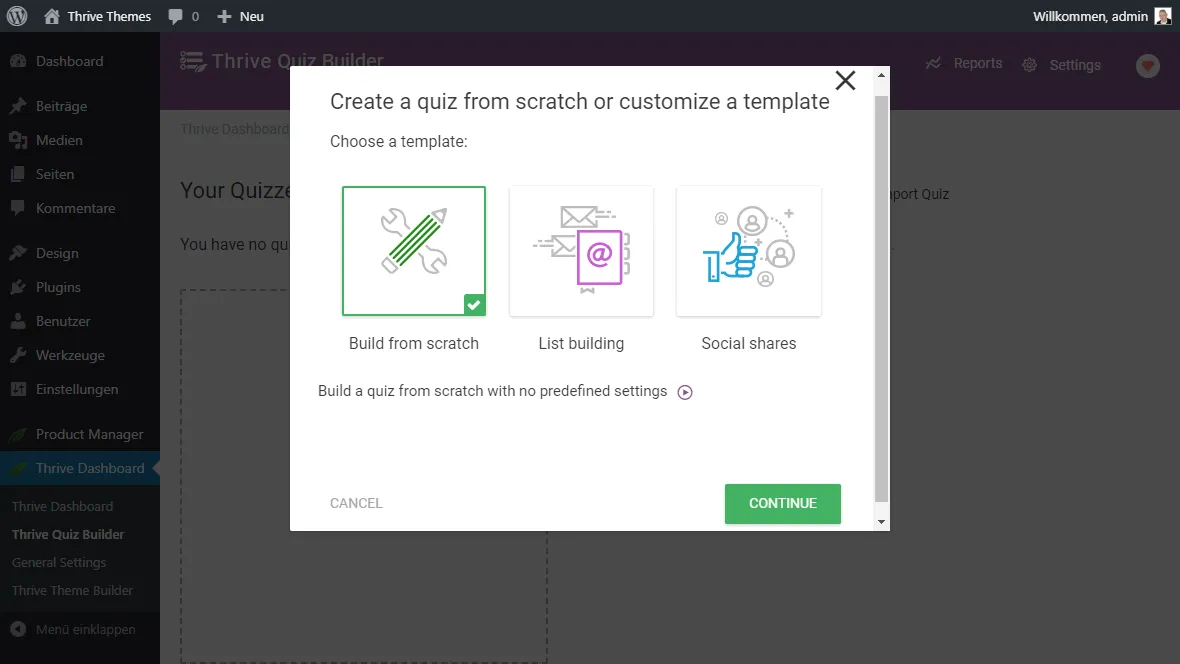The width and height of the screenshot is (1180, 664).
Task: Click the Plugins plug icon
Action: click(18, 287)
